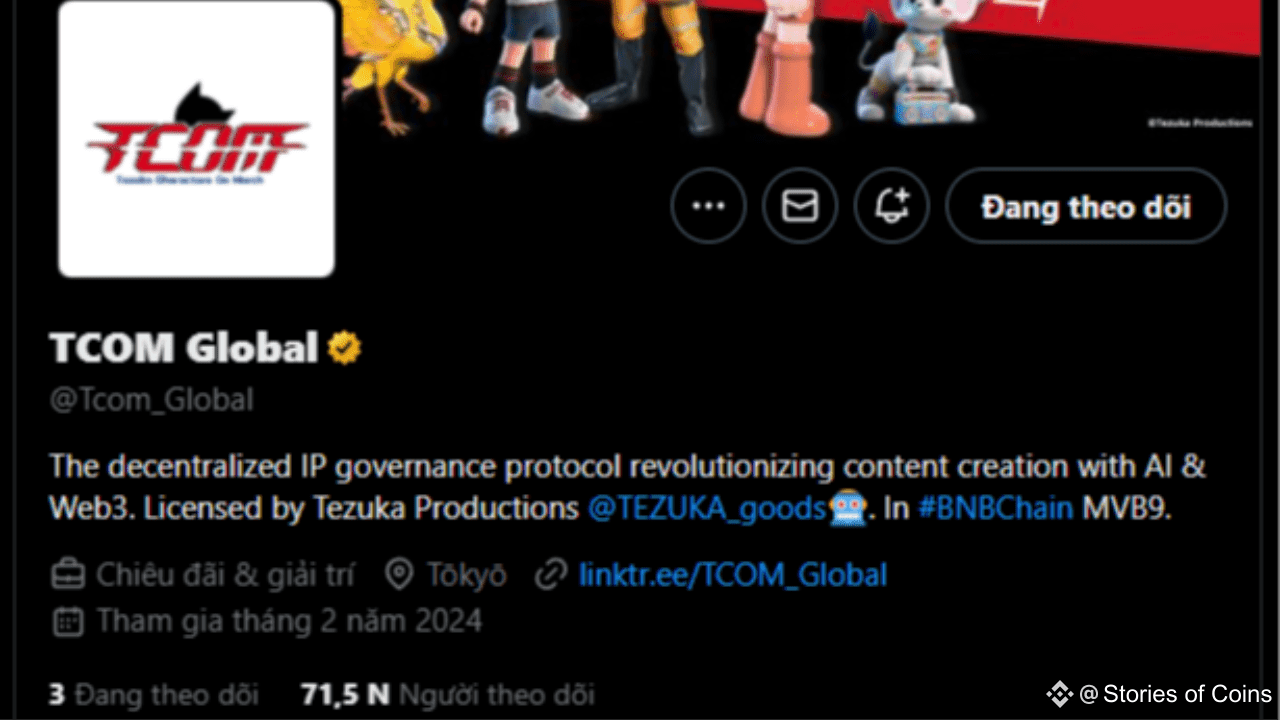Open the three-dot more options menu
1280x720 pixels.
(x=708, y=206)
